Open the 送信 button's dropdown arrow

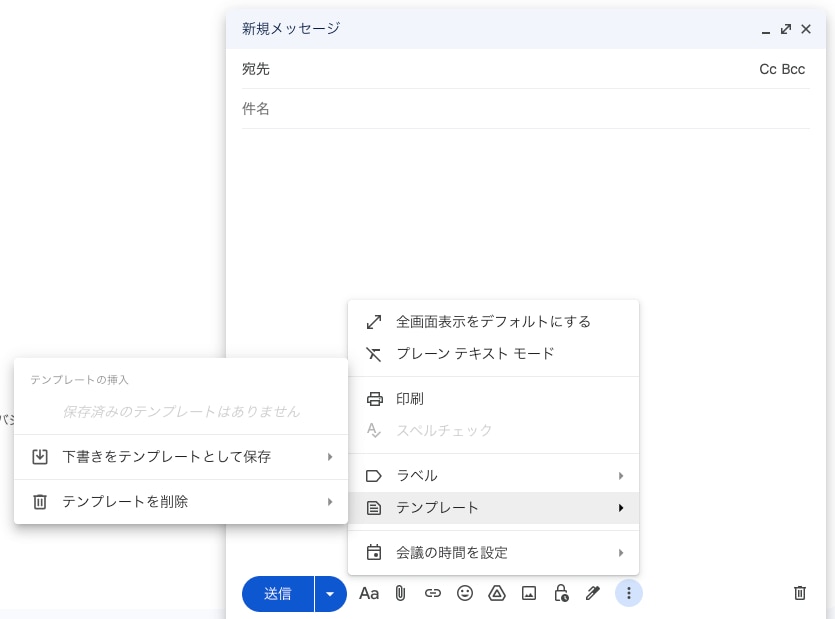point(330,593)
